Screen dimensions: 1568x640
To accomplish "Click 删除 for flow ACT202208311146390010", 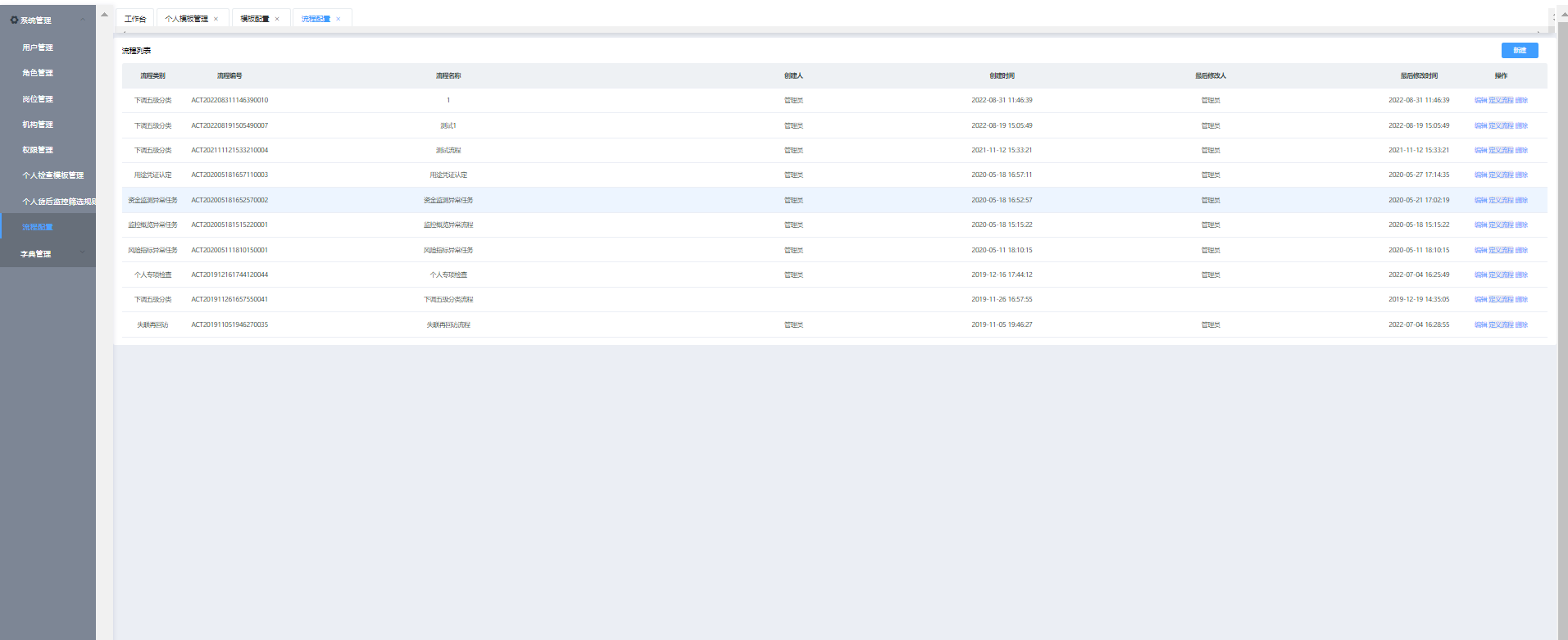I will (x=1521, y=101).
